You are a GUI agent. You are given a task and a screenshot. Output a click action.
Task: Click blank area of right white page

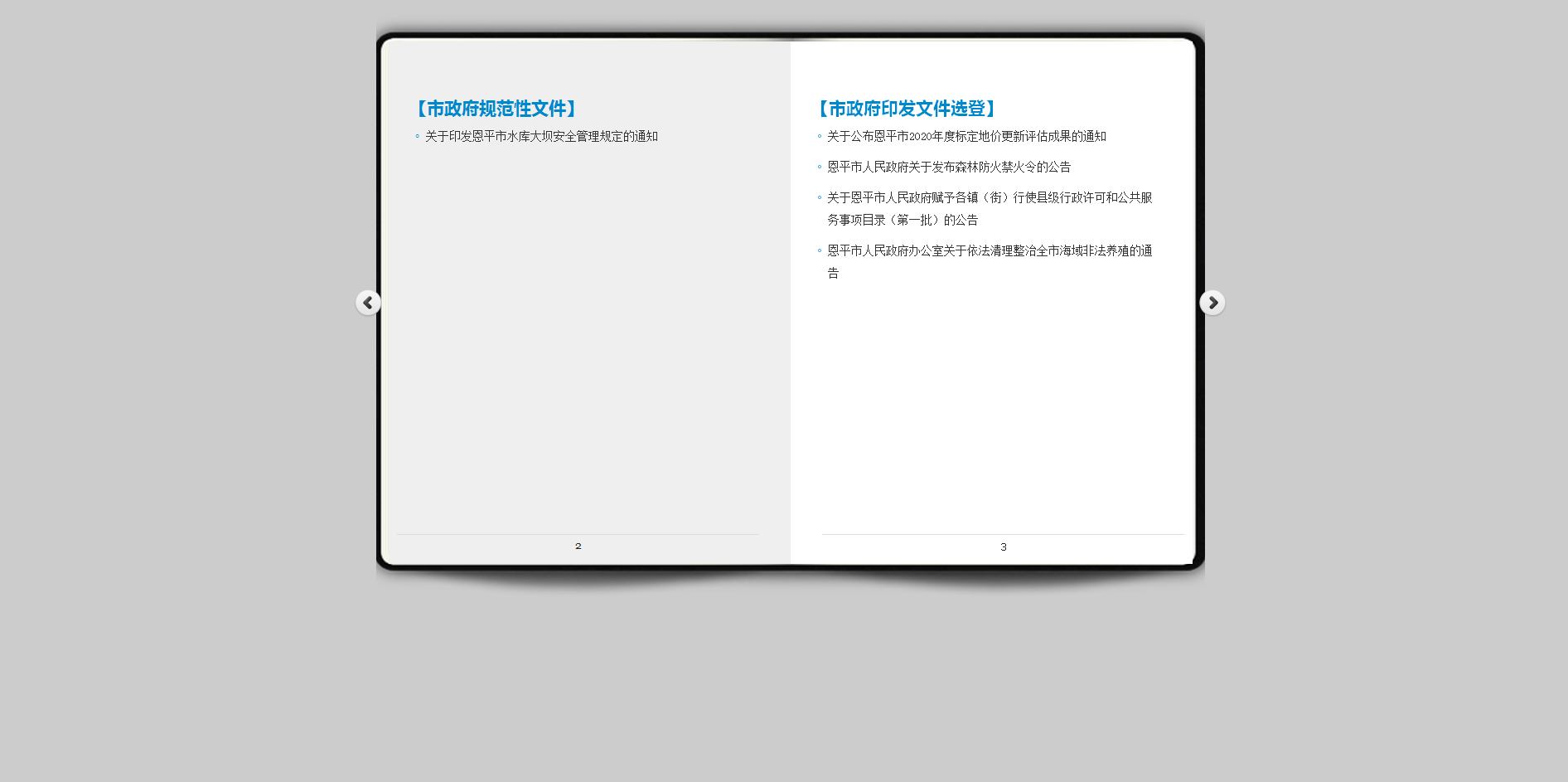pyautogui.click(x=995, y=398)
